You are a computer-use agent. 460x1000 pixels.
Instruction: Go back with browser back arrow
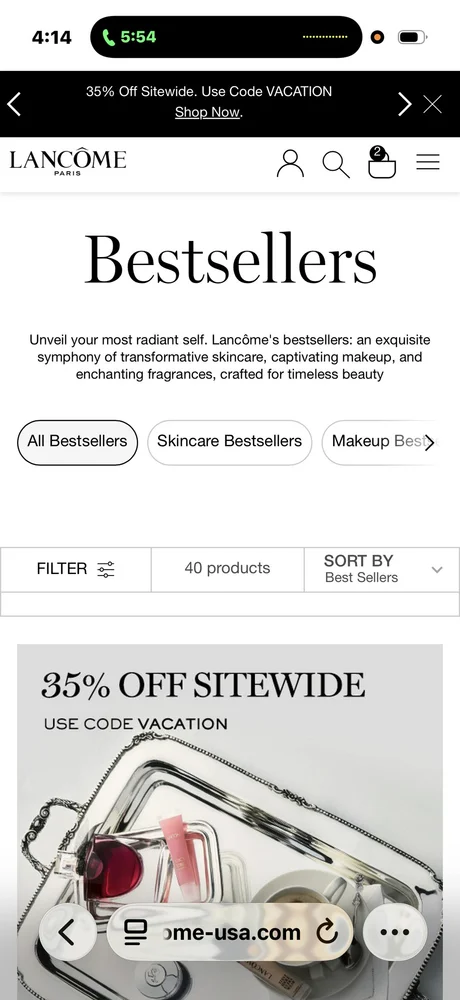68,932
